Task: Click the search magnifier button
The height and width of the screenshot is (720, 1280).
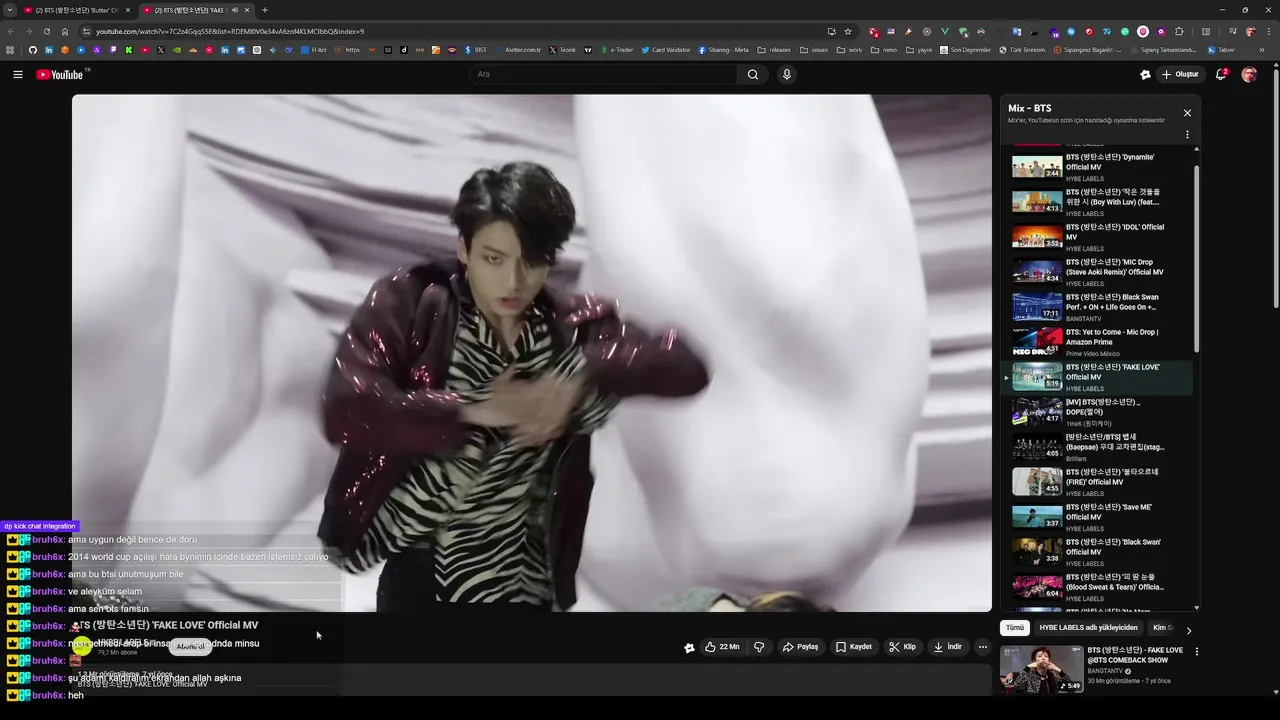Action: pyautogui.click(x=753, y=74)
